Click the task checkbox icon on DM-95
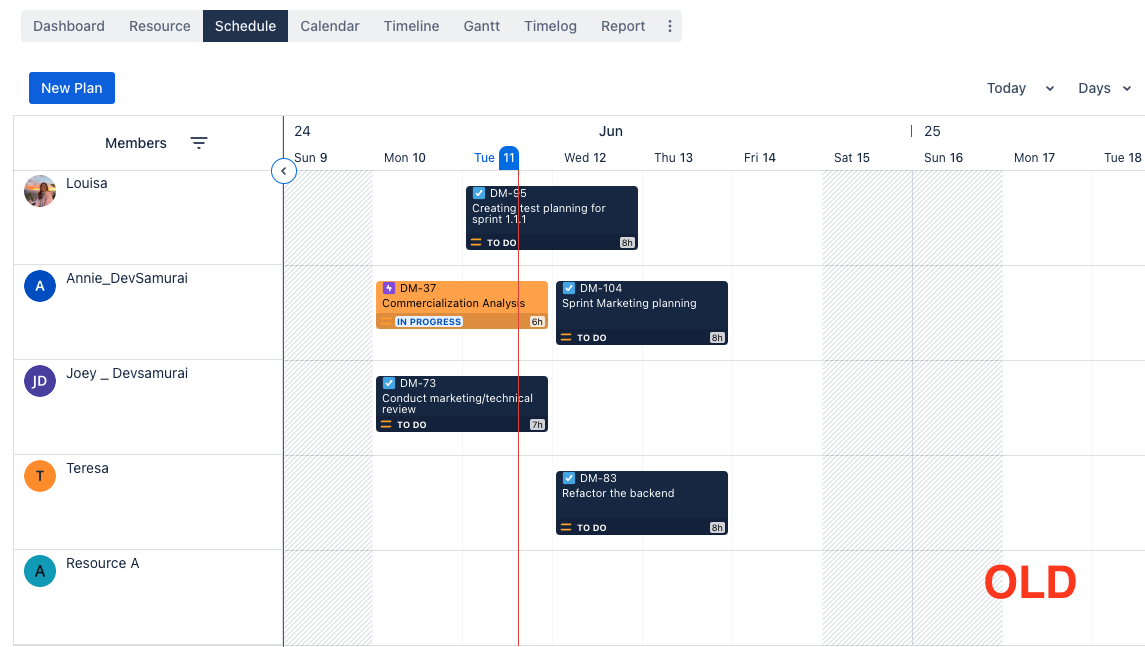This screenshot has height=647, width=1145. 479,193
